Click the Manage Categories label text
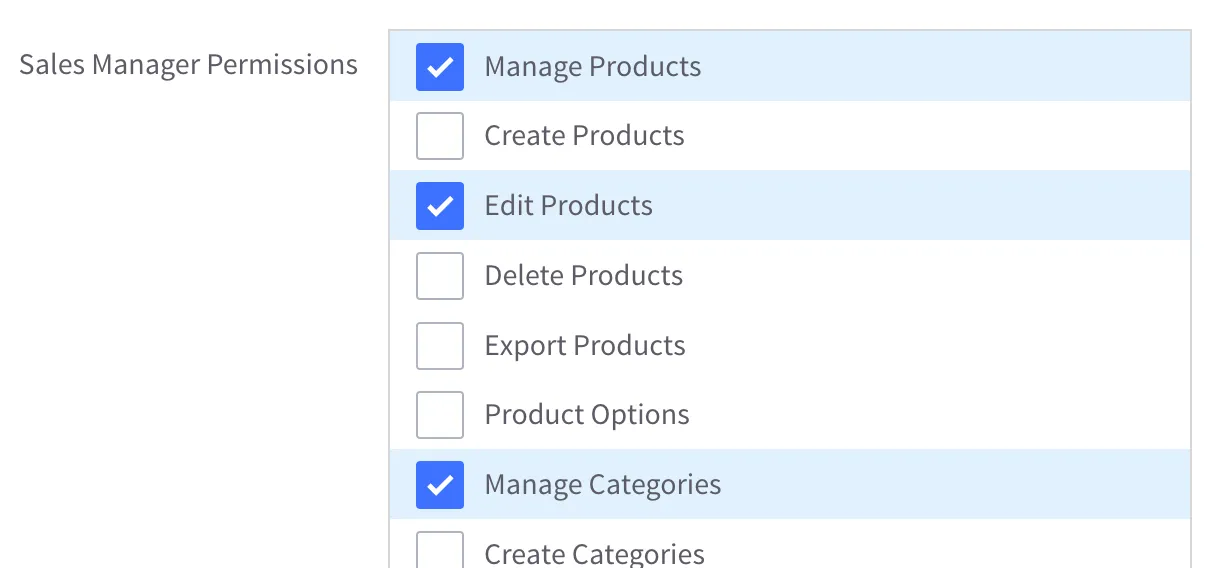1222x568 pixels. coord(602,485)
